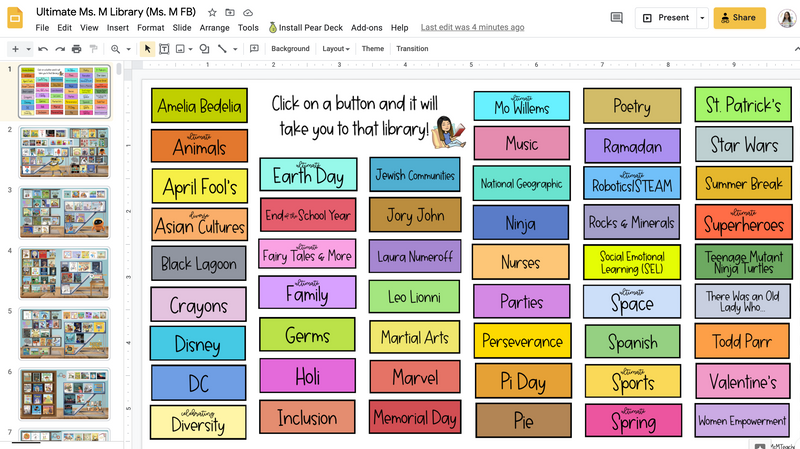This screenshot has height=449, width=800.
Task: Expand the new slide layout dropdown arrow
Action: [29, 49]
